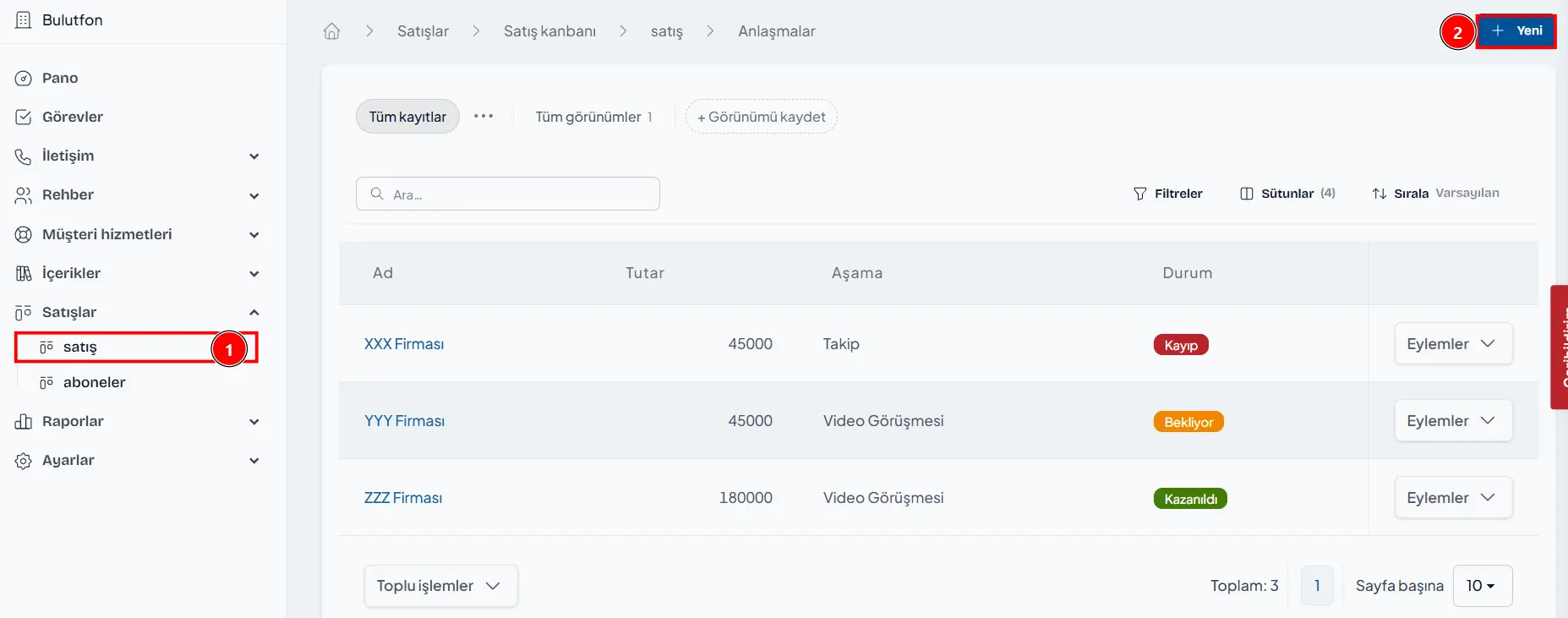Click the funnel icon beside Filtreler
The image size is (1568, 618).
tap(1140, 194)
